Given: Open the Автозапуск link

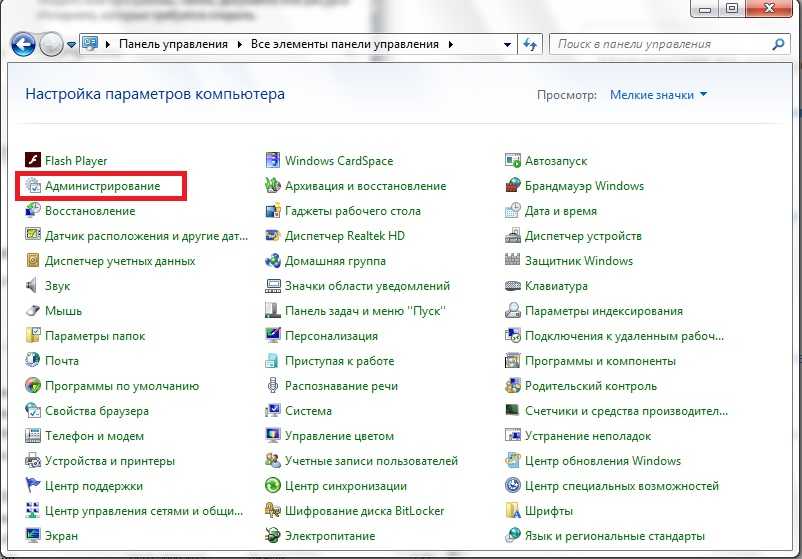Looking at the screenshot, I should 556,161.
